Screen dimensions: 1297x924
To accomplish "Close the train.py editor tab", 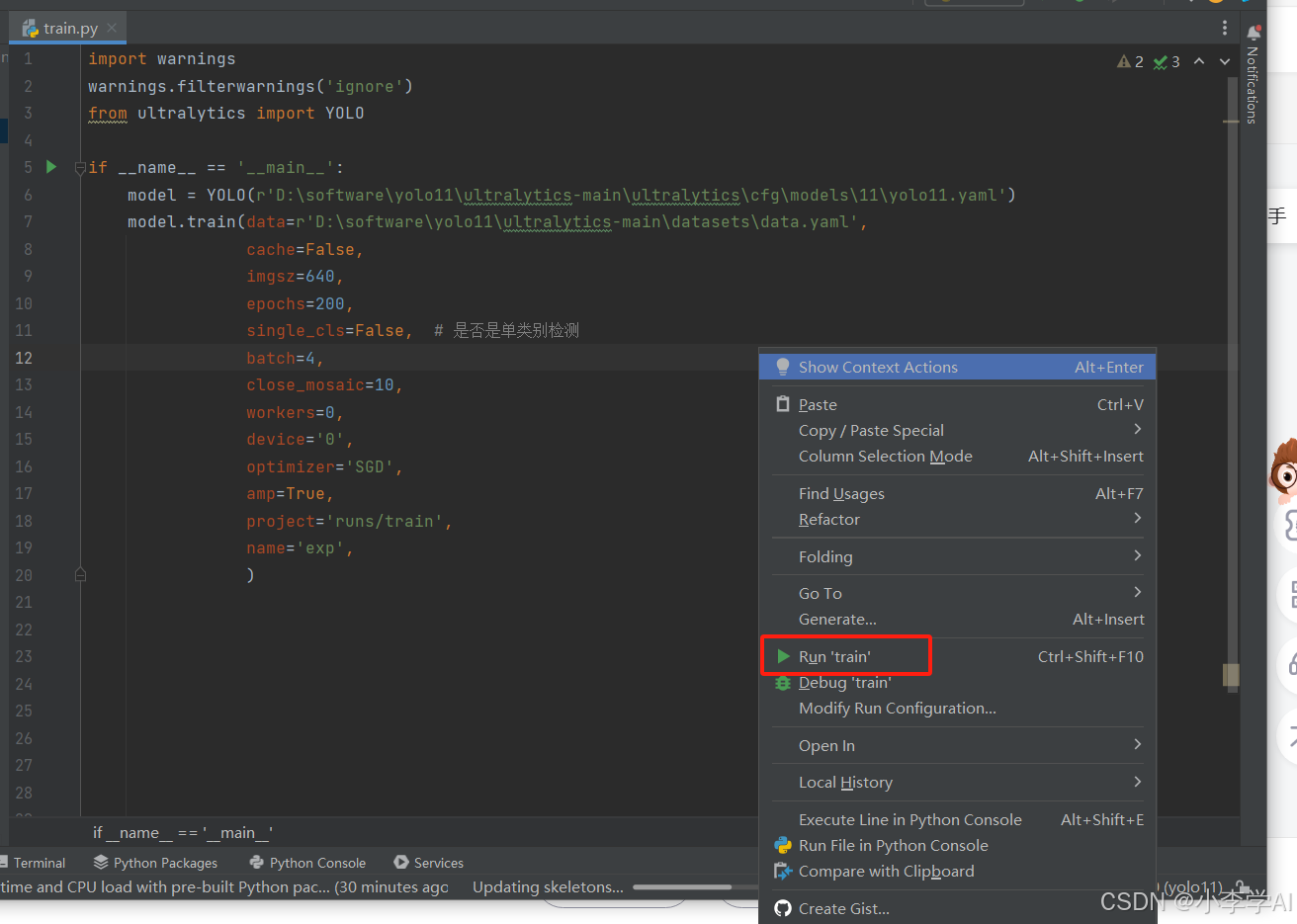I will click(112, 28).
